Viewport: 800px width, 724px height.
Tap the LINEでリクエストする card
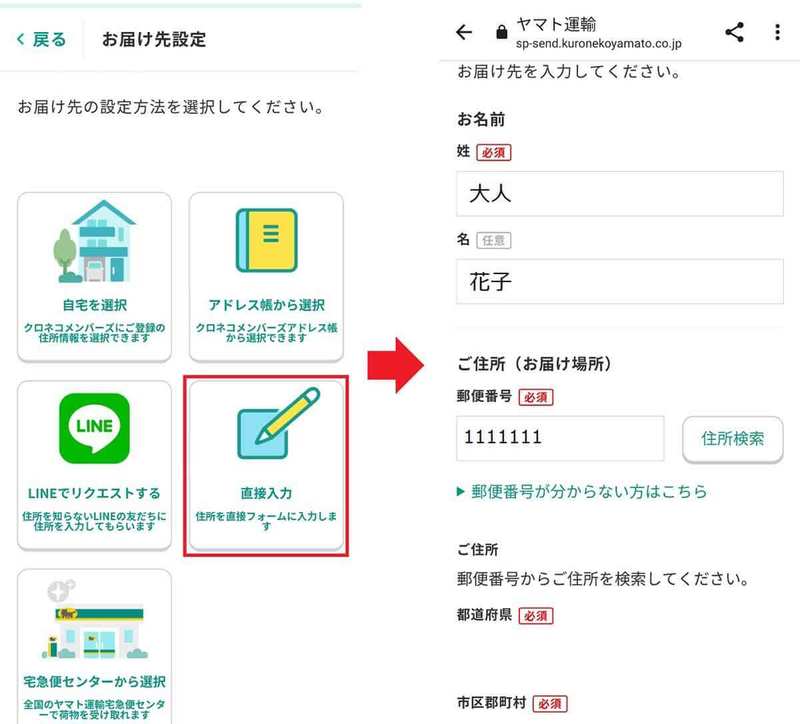tap(94, 465)
